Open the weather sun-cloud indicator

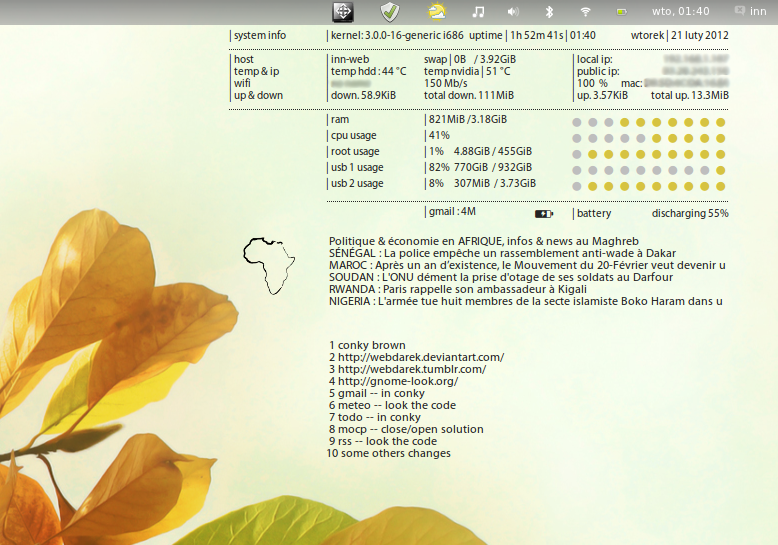(437, 11)
